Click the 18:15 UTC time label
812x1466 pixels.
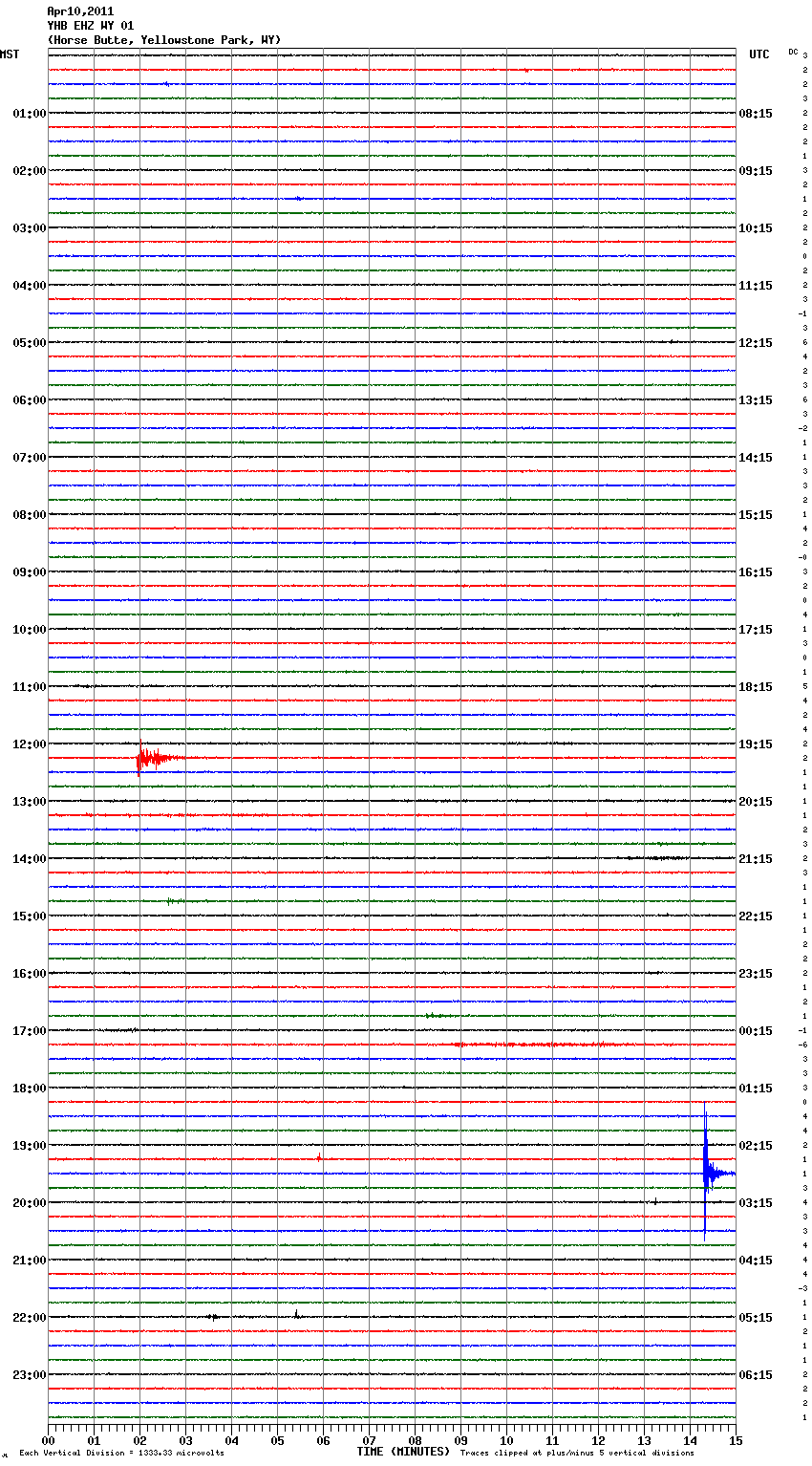point(756,687)
